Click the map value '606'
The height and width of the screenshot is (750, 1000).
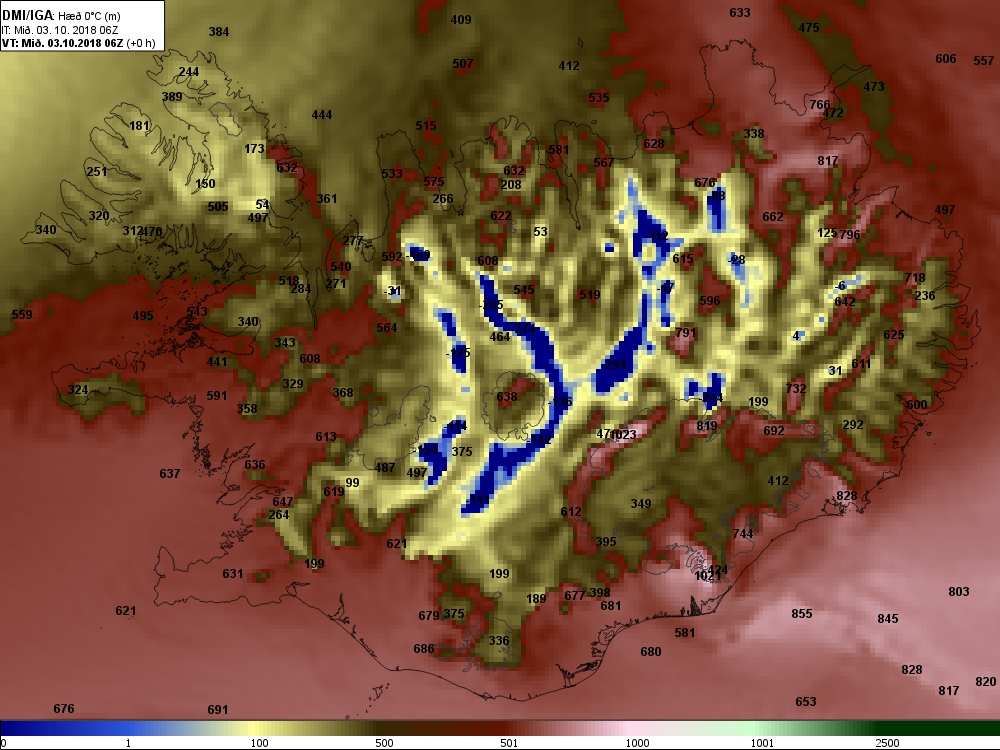(946, 59)
